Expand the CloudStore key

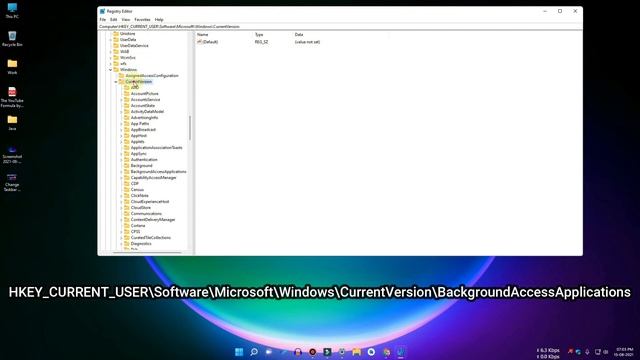tap(121, 208)
